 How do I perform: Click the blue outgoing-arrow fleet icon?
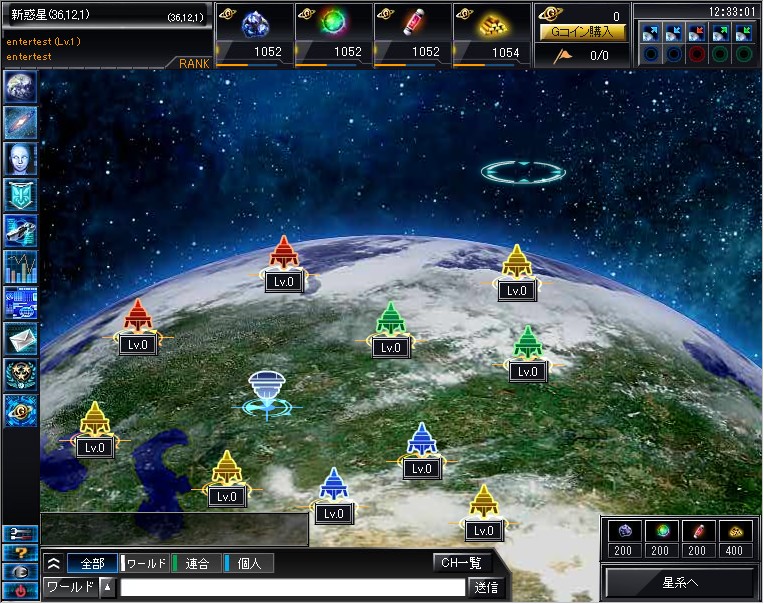pos(651,33)
